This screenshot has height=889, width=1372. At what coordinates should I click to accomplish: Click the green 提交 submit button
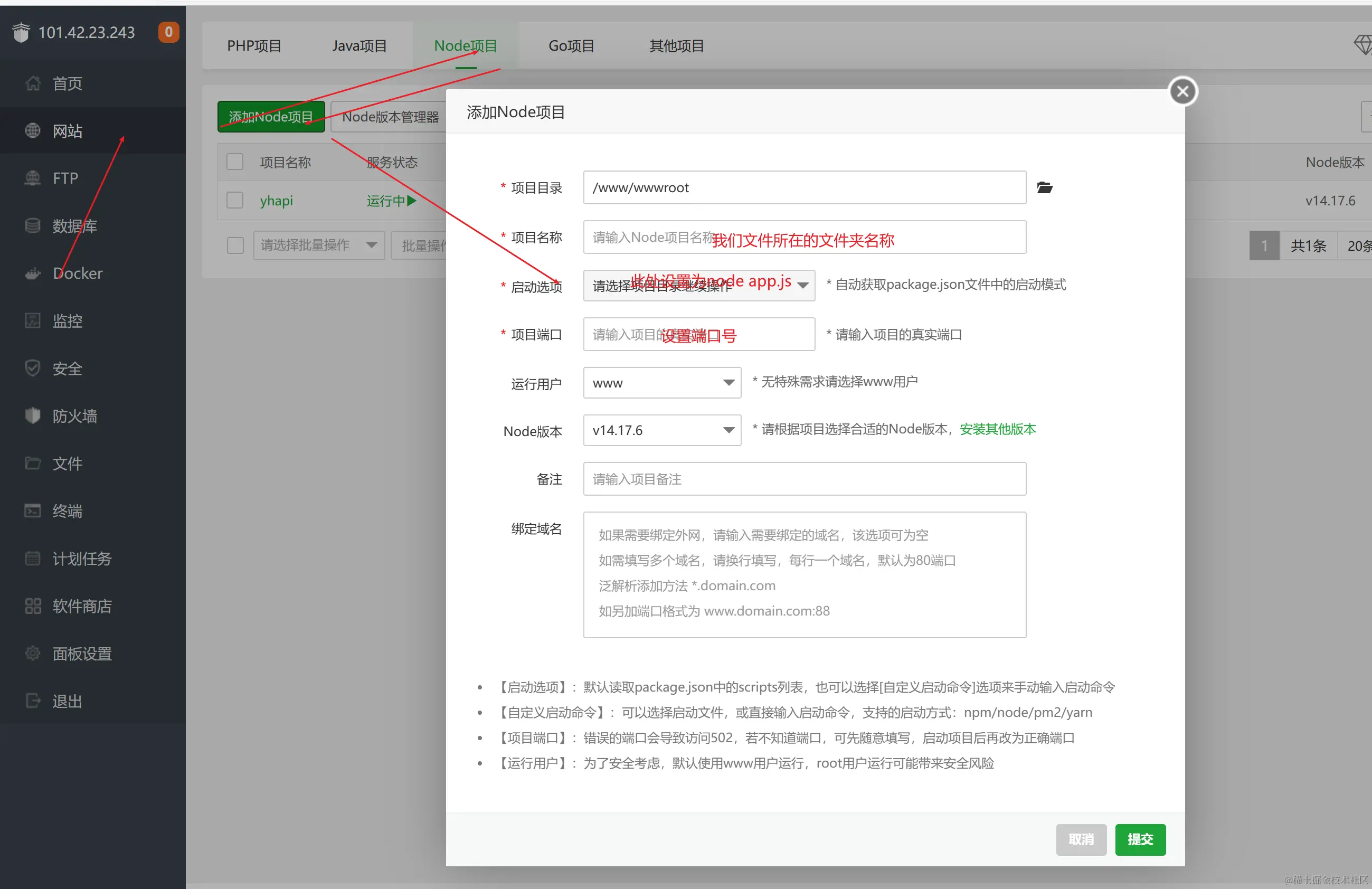point(1140,839)
